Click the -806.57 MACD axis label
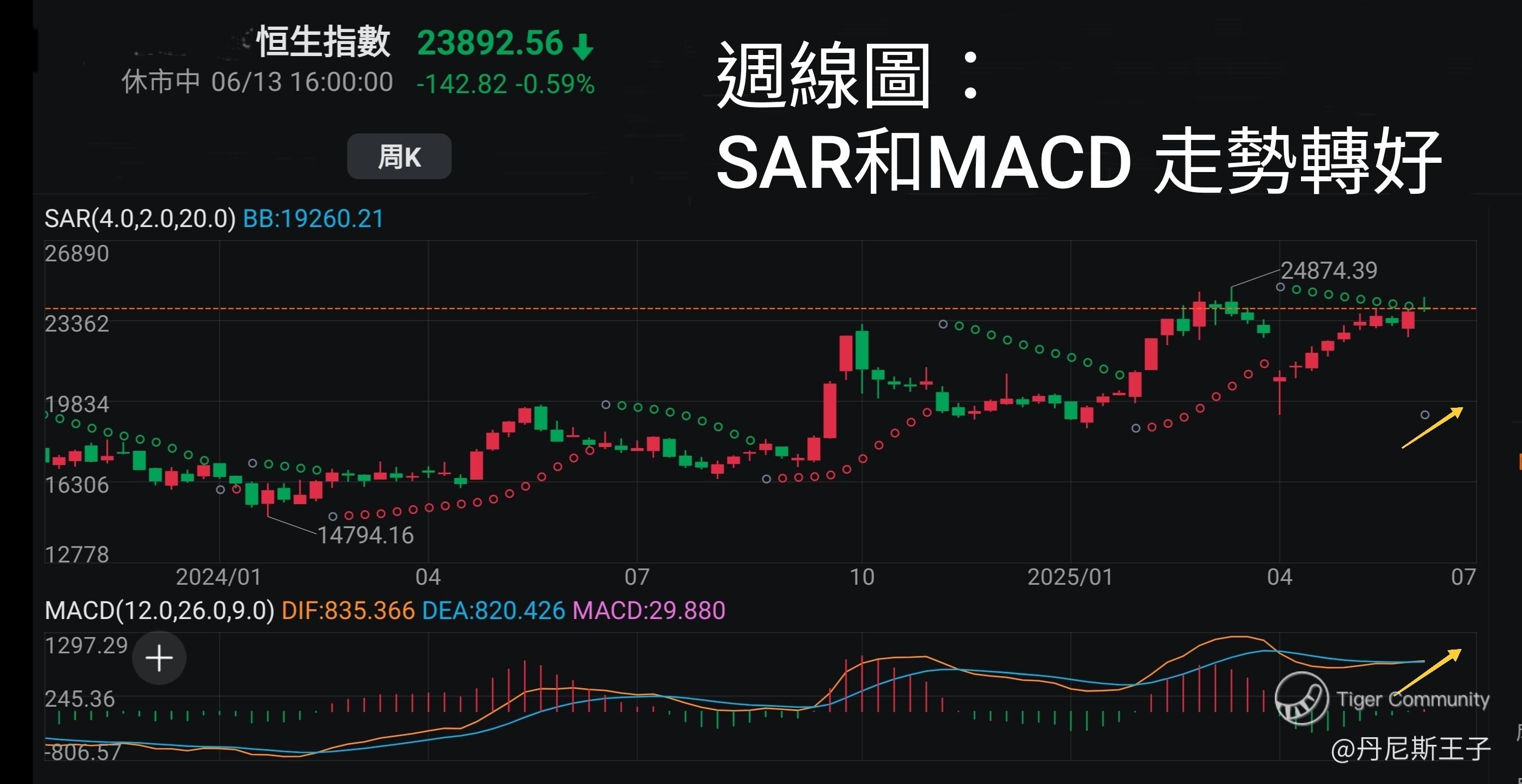Viewport: 1522px width, 784px height. [83, 752]
